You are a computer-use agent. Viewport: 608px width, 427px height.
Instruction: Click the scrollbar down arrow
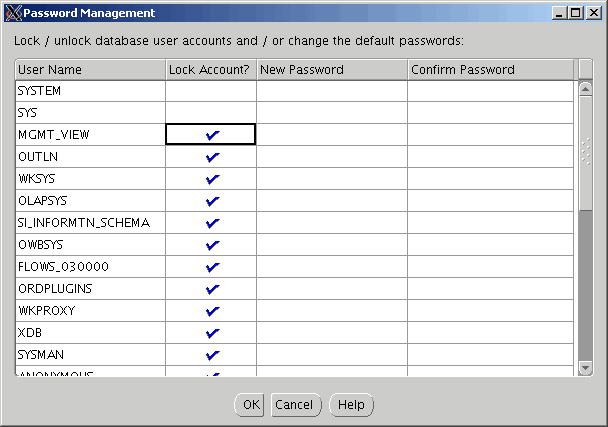coord(586,368)
